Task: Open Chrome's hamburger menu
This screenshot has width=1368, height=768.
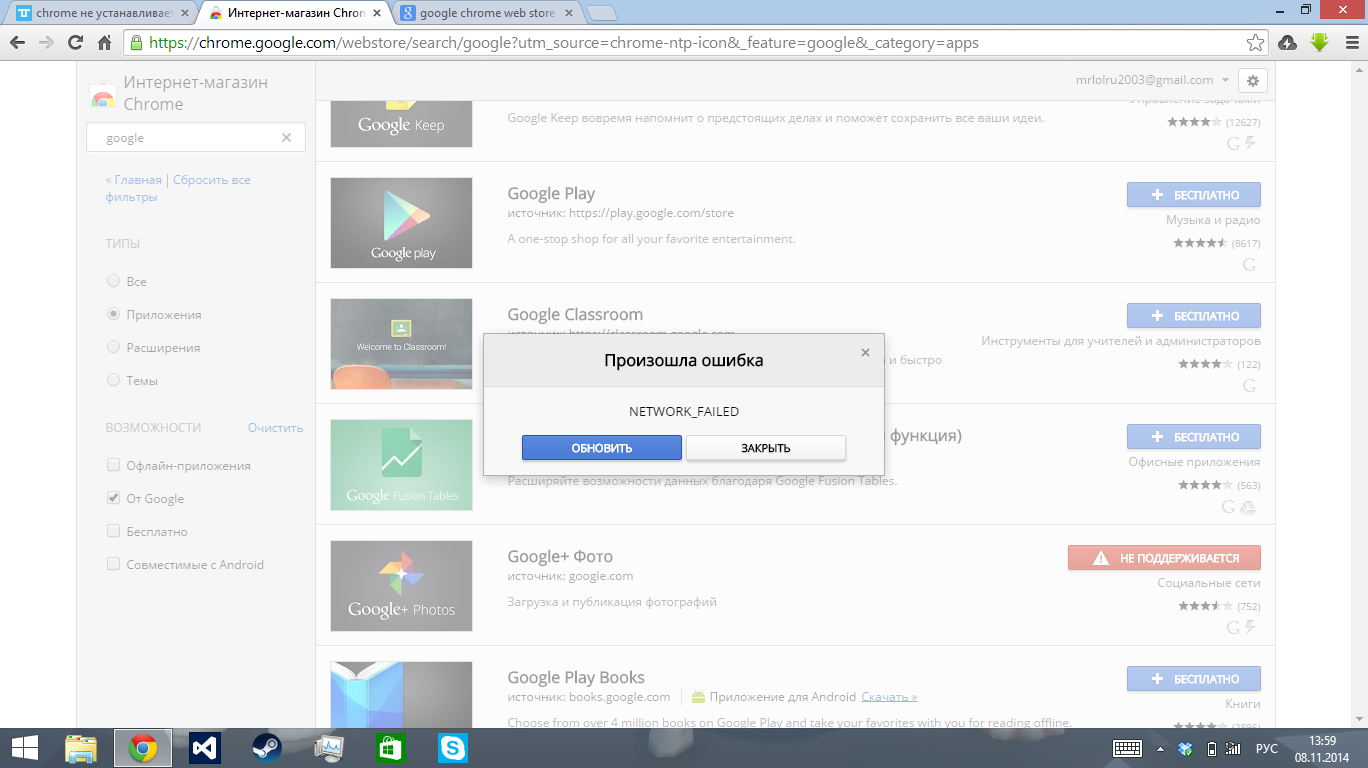Action: [x=1350, y=43]
